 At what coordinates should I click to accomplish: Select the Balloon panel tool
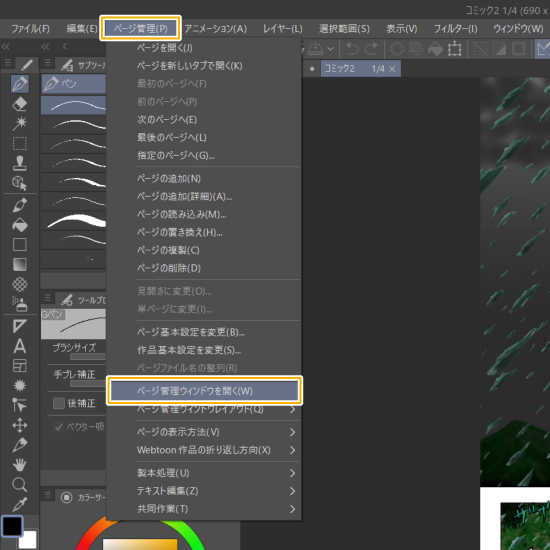coord(20,366)
